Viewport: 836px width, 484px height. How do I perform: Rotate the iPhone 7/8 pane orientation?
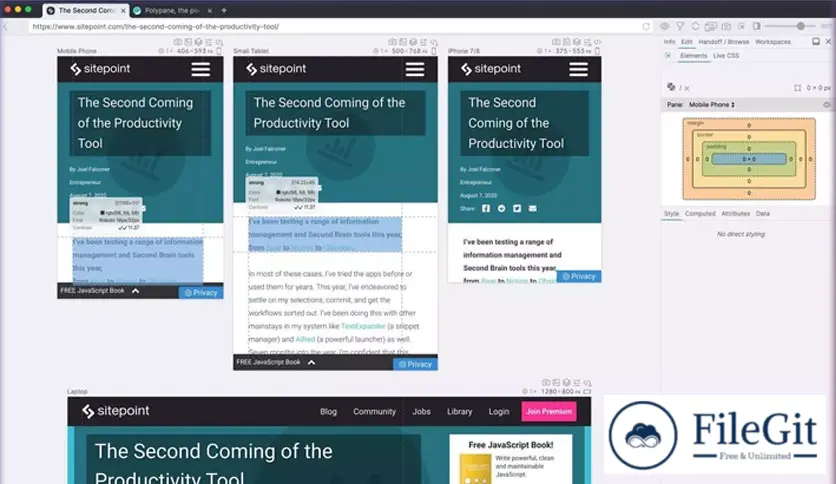pyautogui.click(x=597, y=51)
